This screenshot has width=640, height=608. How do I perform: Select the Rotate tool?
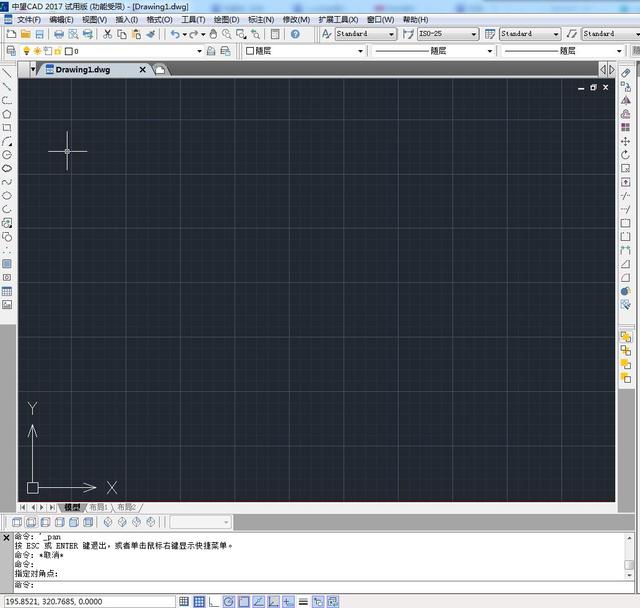(625, 155)
